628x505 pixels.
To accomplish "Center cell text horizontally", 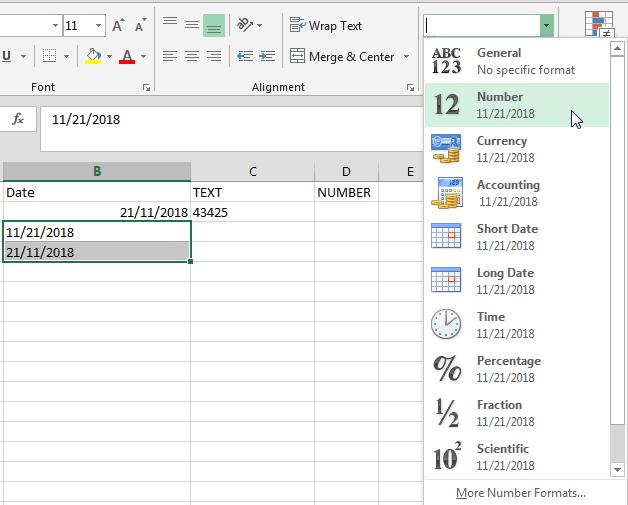I will click(x=192, y=56).
